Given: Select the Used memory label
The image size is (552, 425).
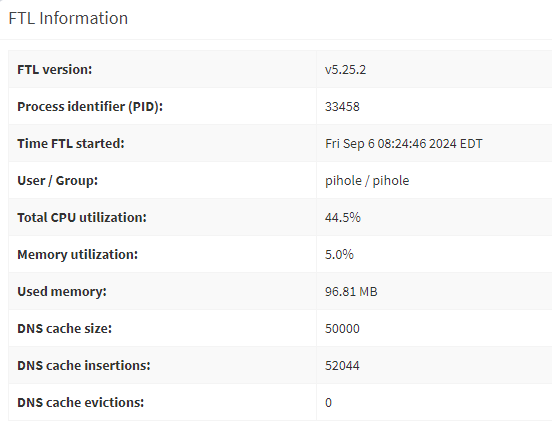Looking at the screenshot, I should coord(62,292).
